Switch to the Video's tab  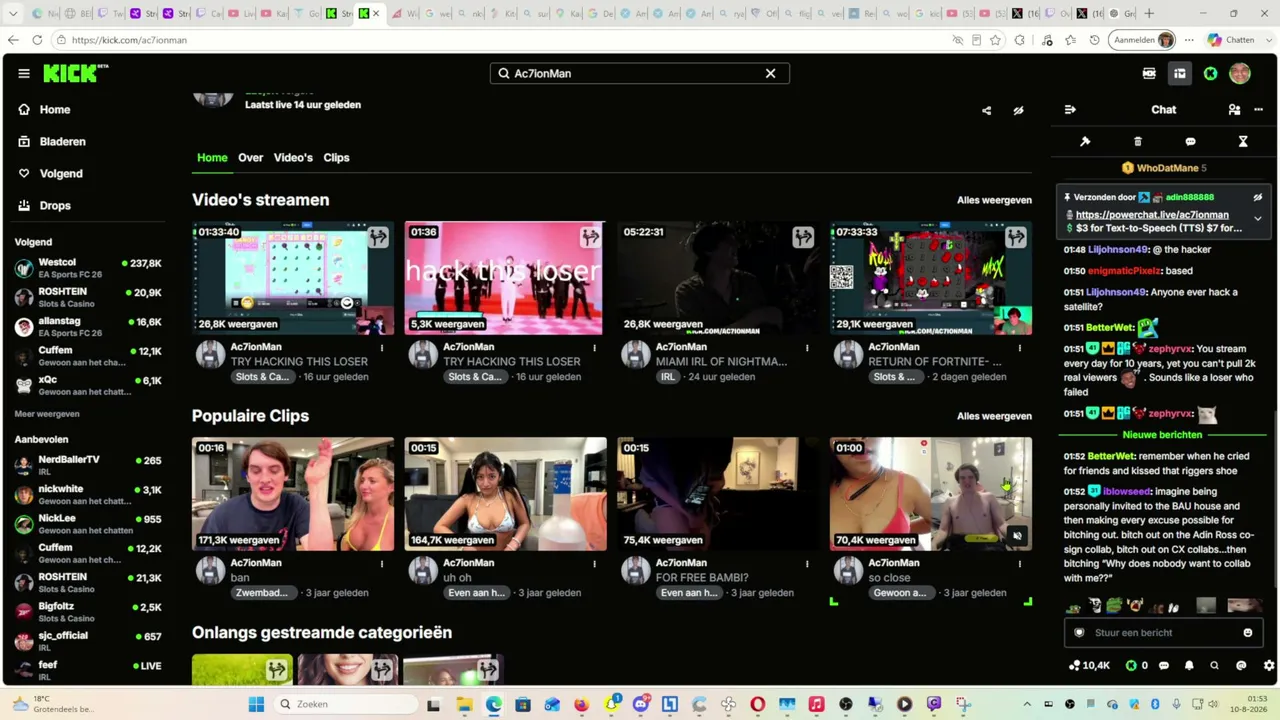(x=293, y=157)
